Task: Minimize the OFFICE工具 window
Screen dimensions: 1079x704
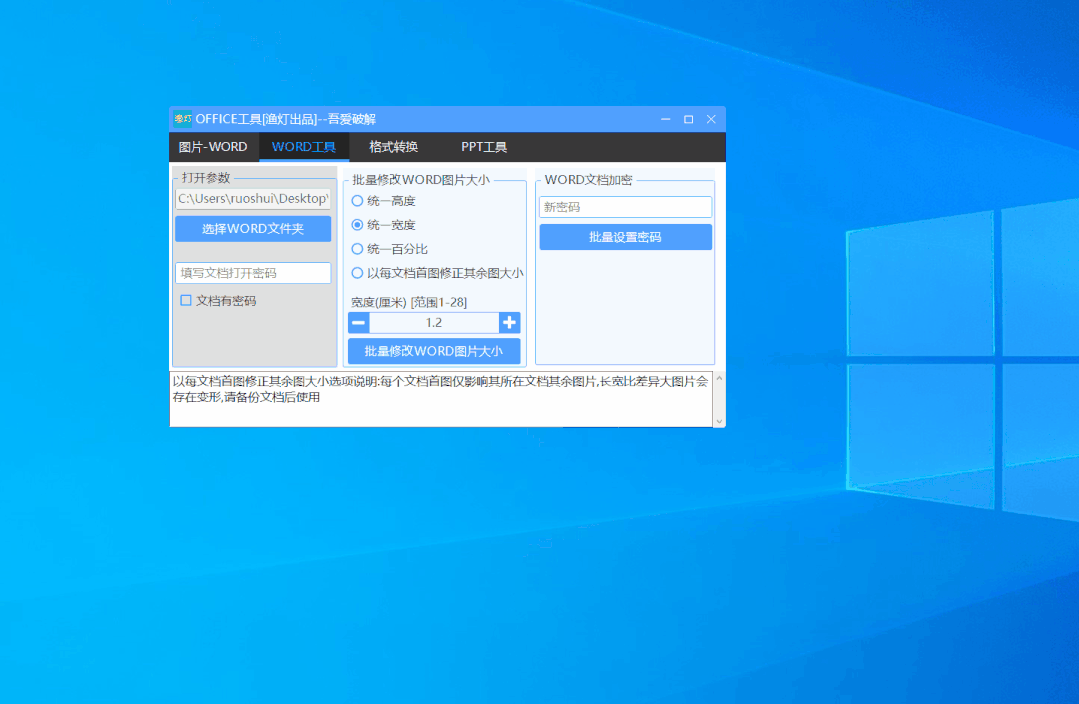Action: tap(665, 119)
